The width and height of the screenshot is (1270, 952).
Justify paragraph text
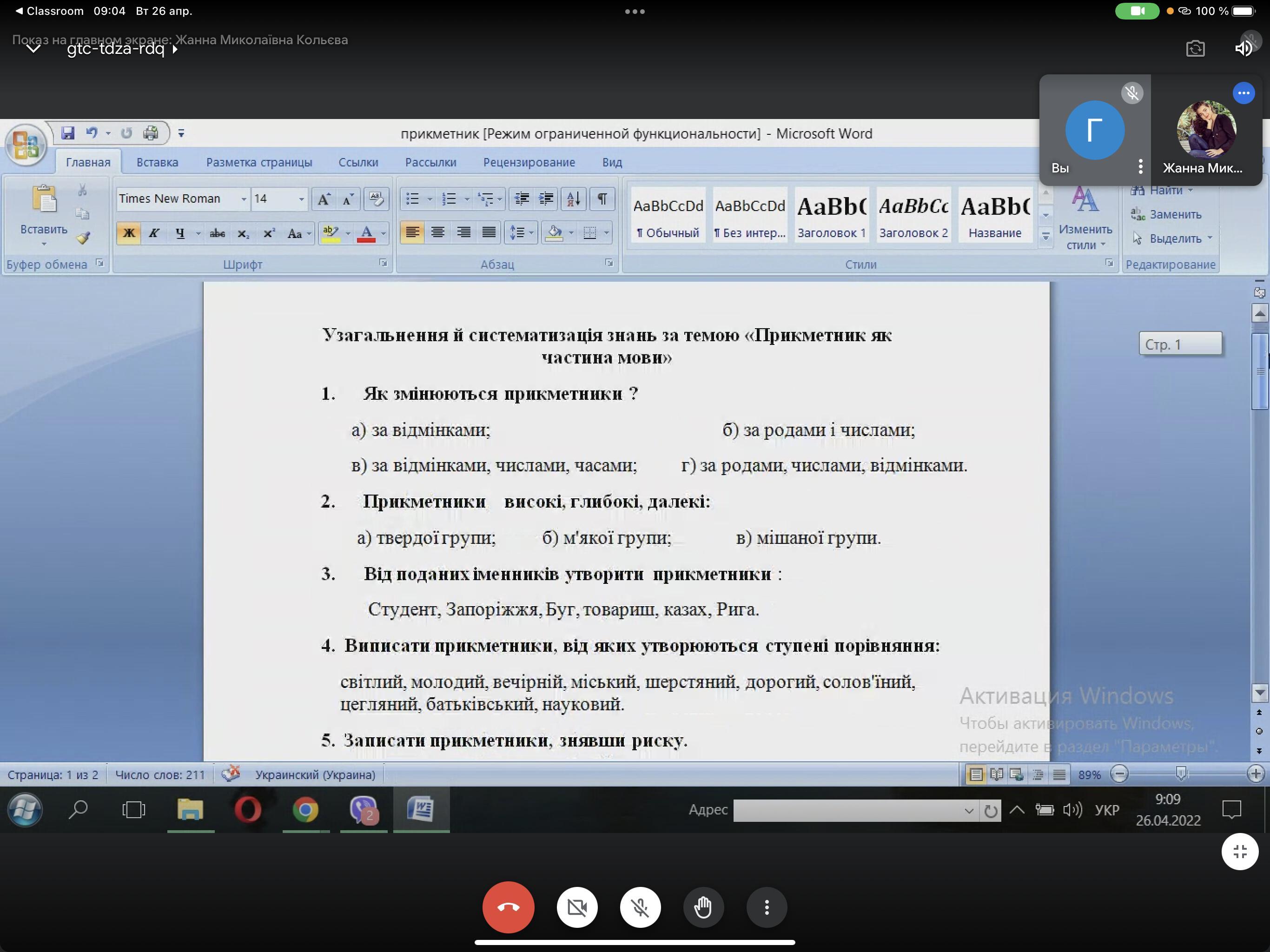[489, 232]
